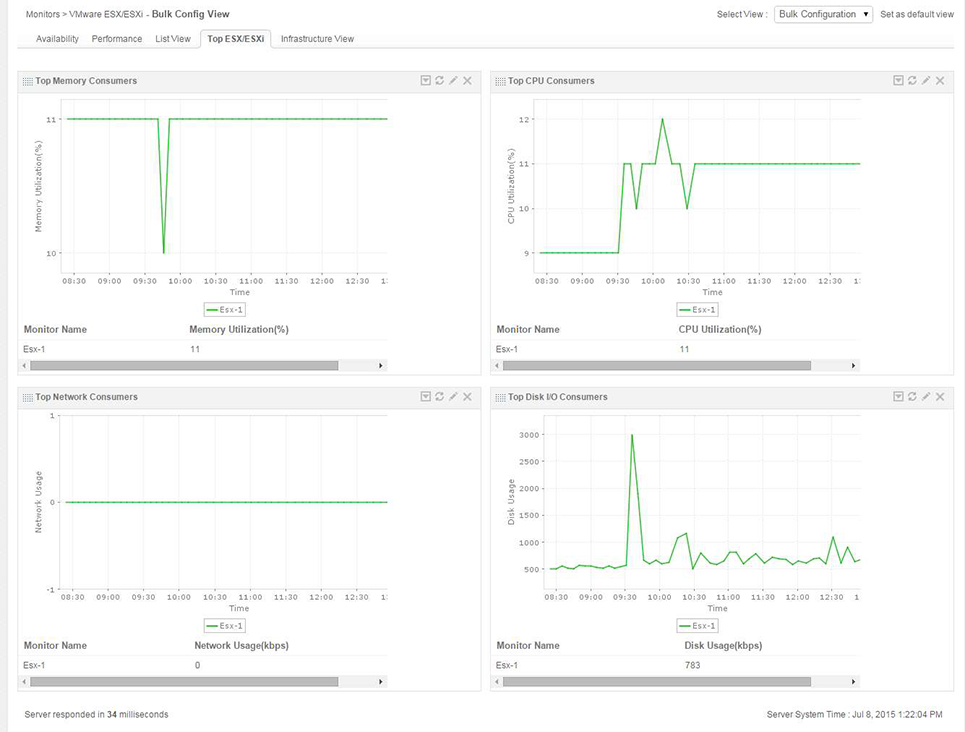Open Esx-1 monitor in Memory Consumers table
The width and height of the screenshot is (965, 732).
(x=34, y=349)
